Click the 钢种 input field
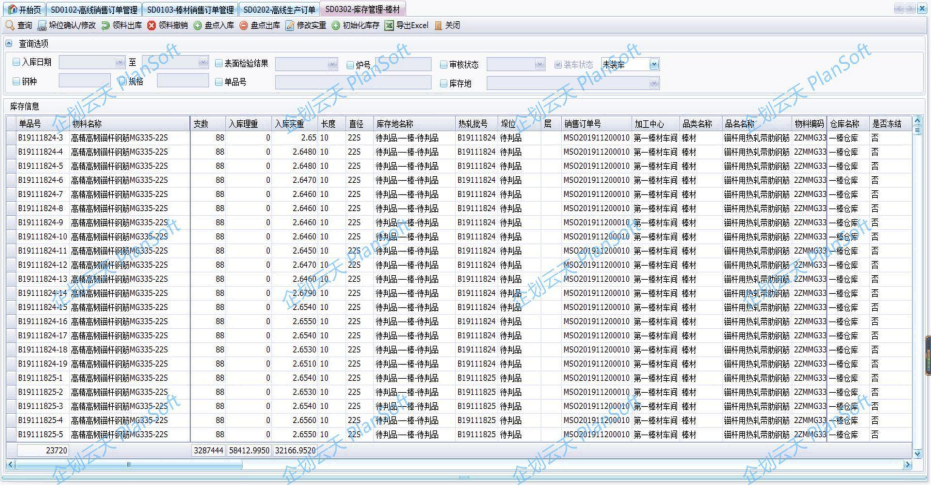The image size is (931, 485). [84, 81]
